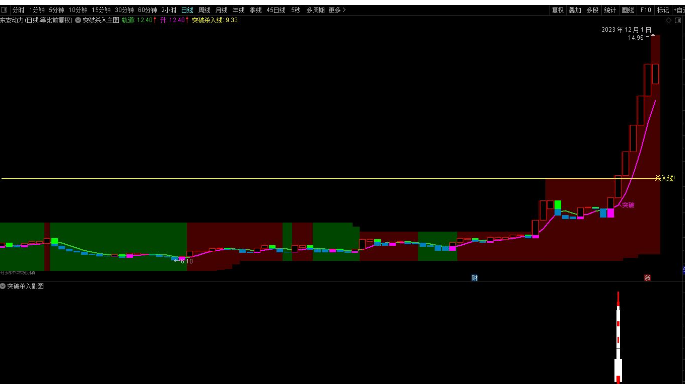The image size is (685, 384).
Task: Click the blue 财 marker below chart
Action: coord(474,278)
